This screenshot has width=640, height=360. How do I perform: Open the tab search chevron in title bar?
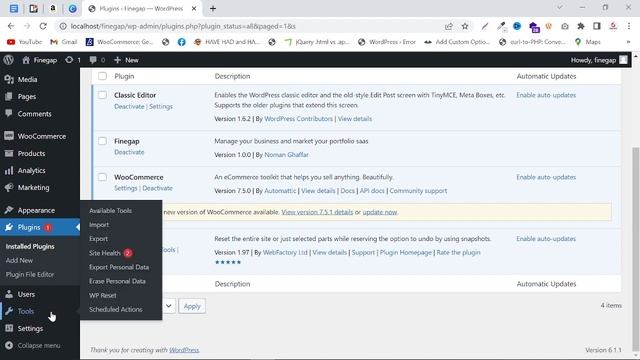click(x=560, y=7)
